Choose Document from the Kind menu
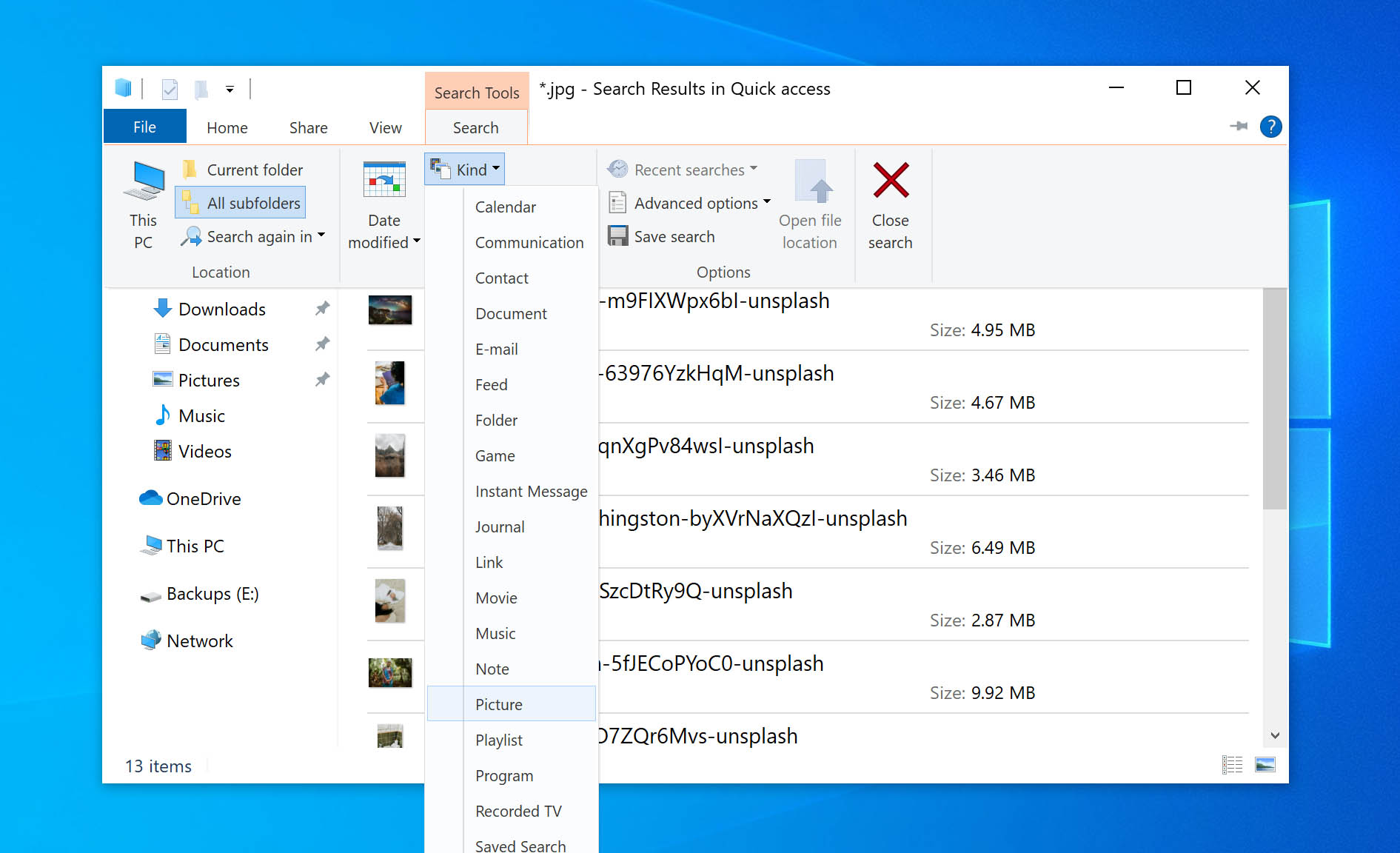The image size is (1400, 853). tap(512, 314)
